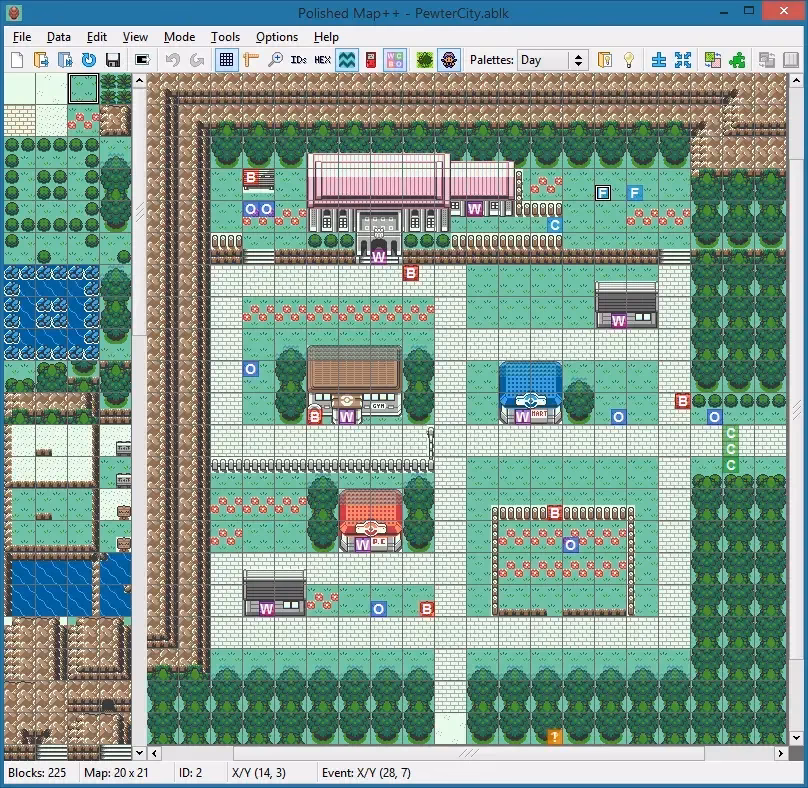Select the W warp event on Gym door
Screen dimensions: 808x788
pyautogui.click(x=347, y=416)
